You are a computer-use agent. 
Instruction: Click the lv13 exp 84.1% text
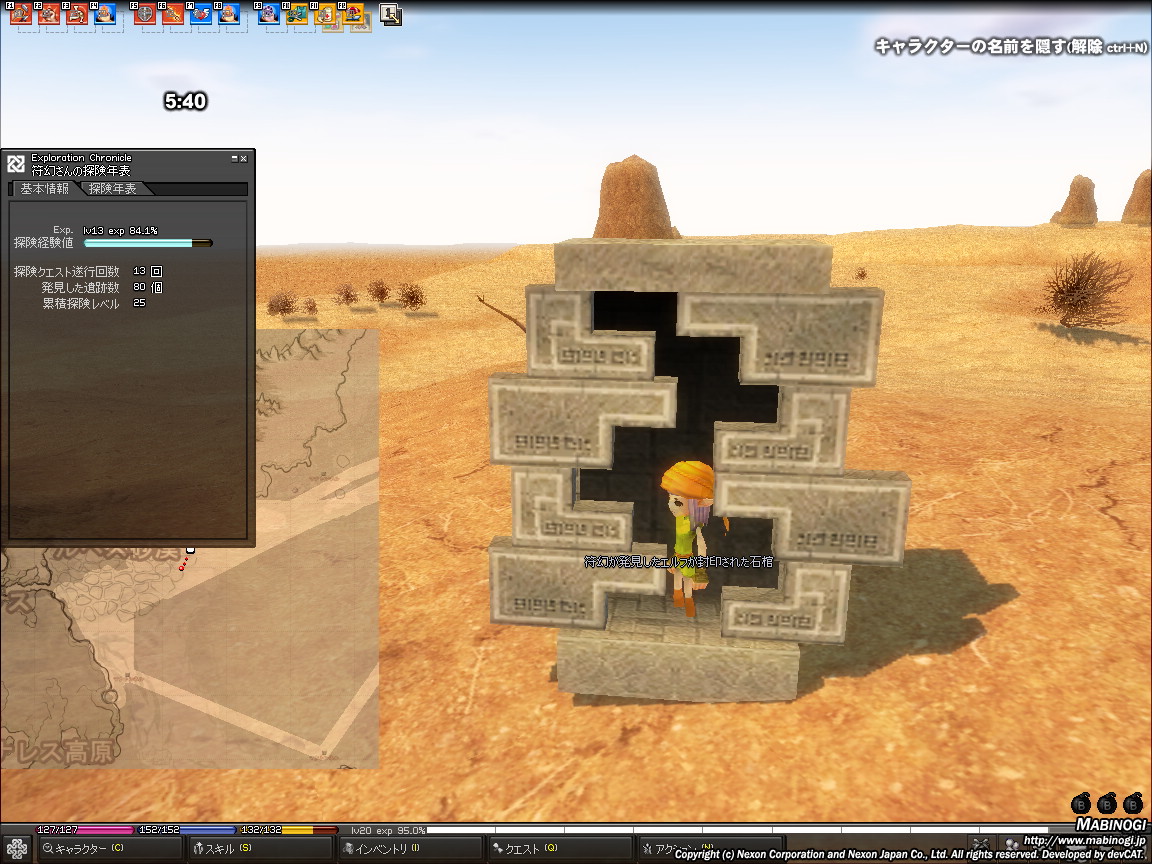click(x=120, y=231)
